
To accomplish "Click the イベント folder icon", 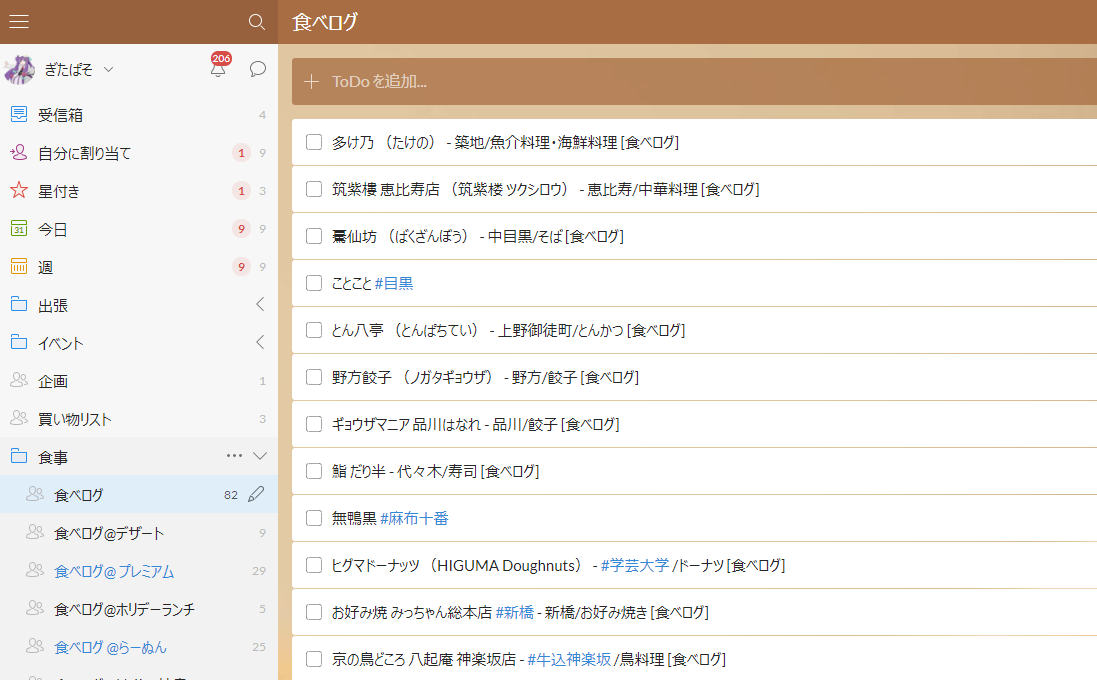I will click(x=19, y=342).
